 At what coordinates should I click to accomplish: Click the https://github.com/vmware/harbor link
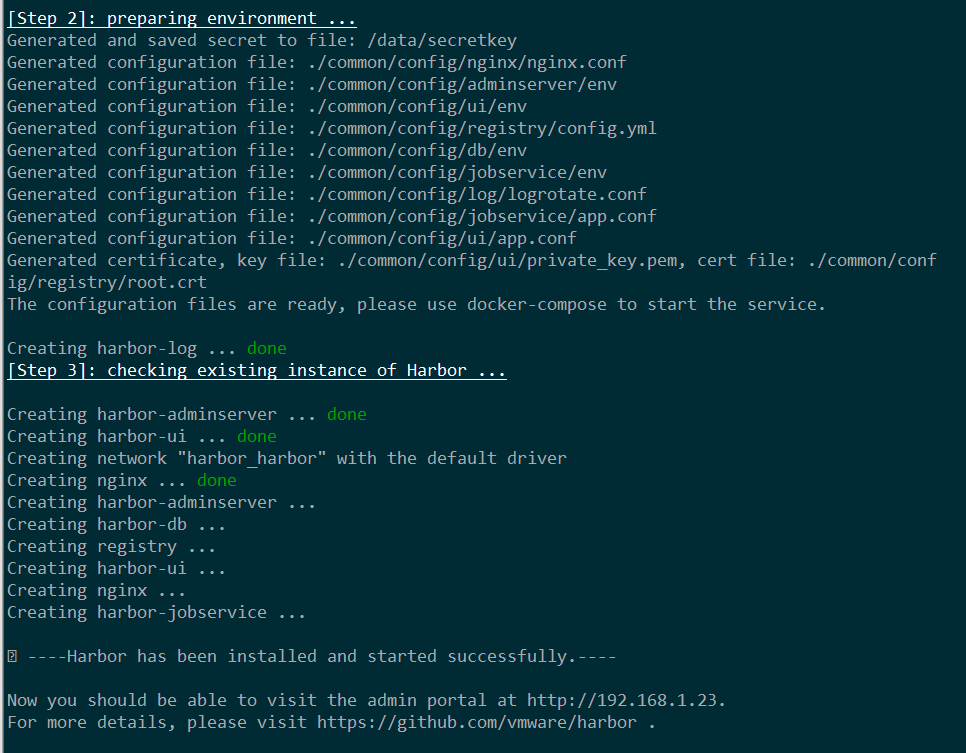tap(476, 723)
